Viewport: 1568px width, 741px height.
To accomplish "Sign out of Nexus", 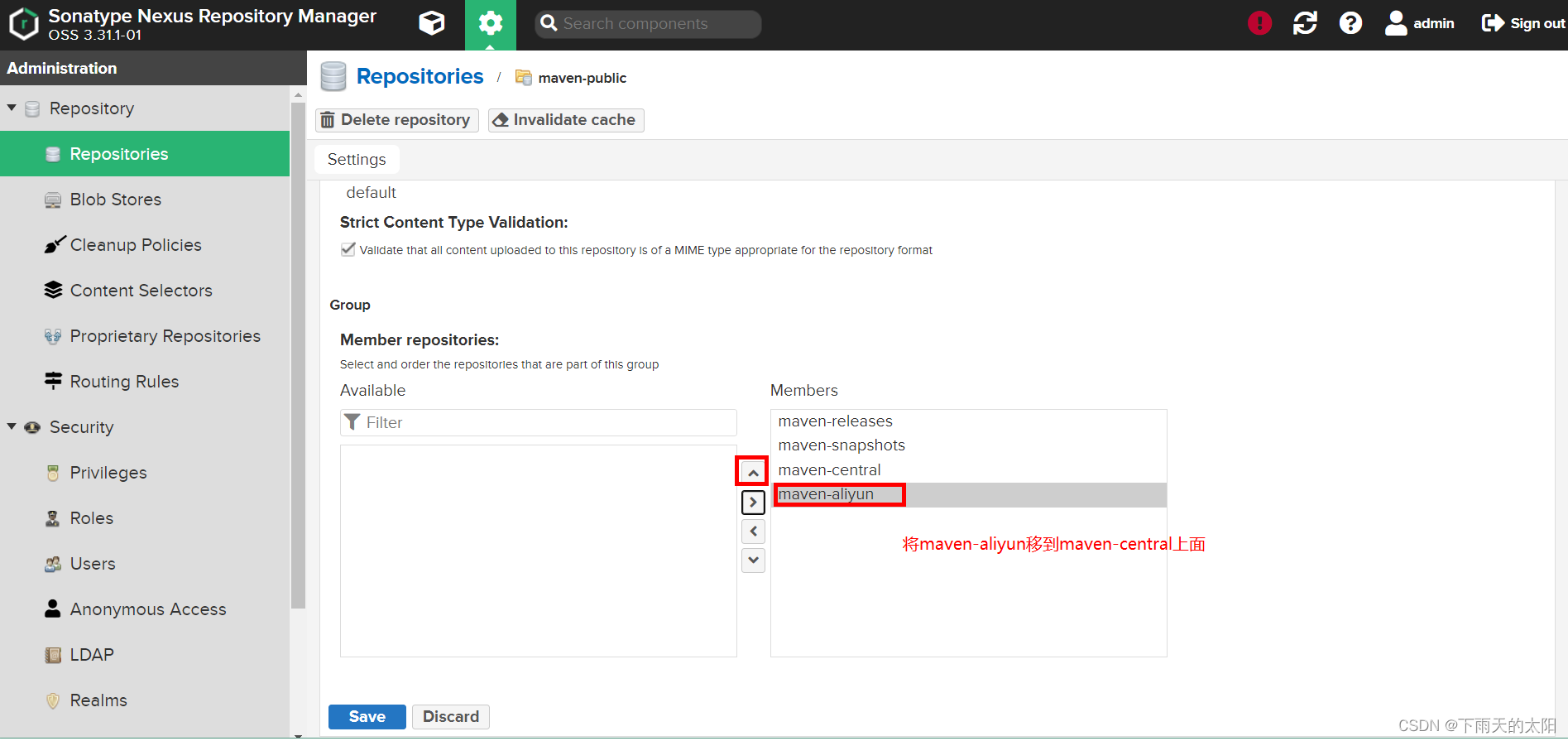I will click(x=1522, y=23).
